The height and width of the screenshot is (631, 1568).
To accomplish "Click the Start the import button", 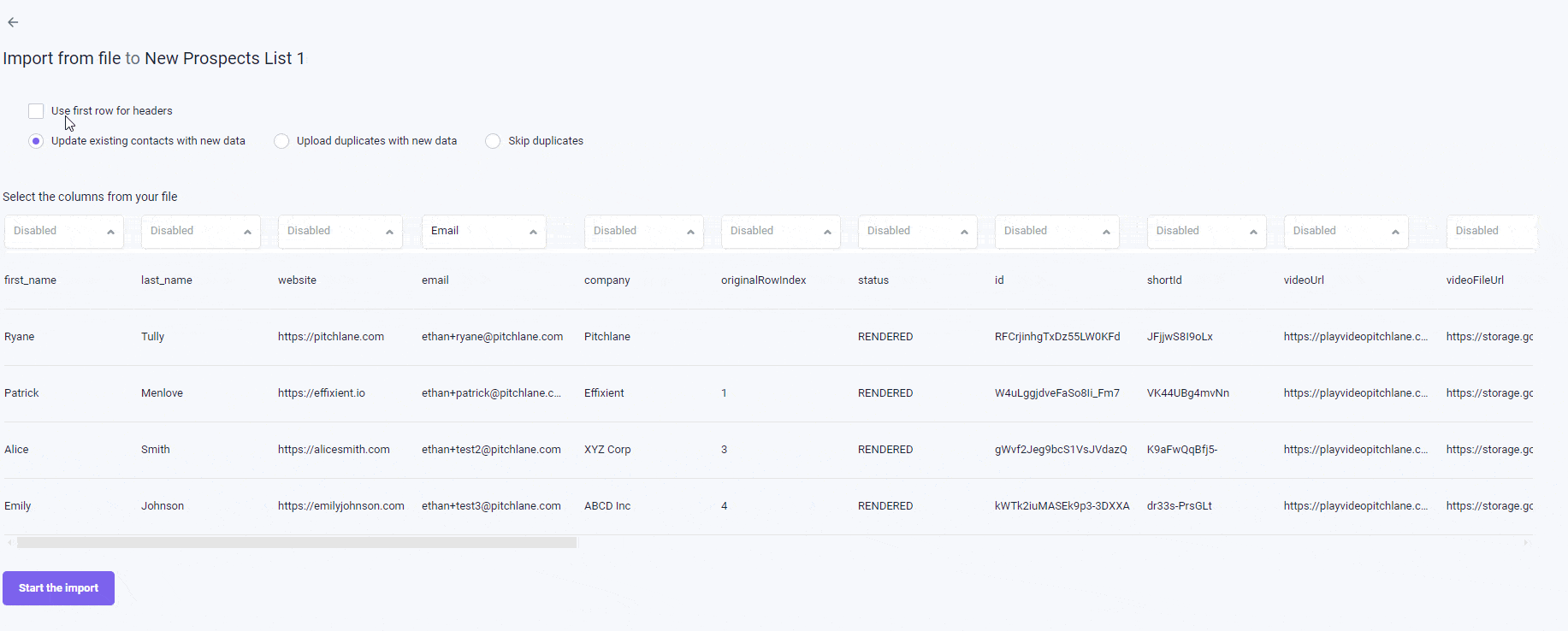I will tap(58, 588).
